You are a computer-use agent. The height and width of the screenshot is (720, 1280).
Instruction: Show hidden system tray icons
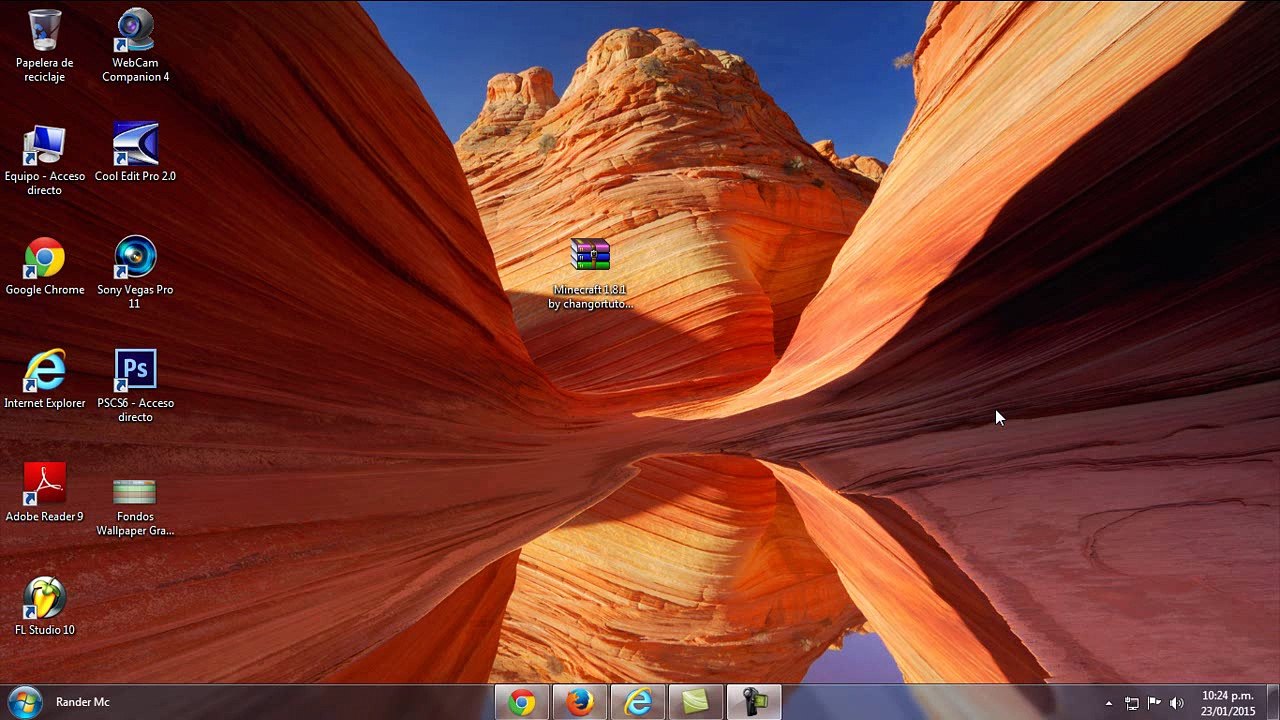1108,703
